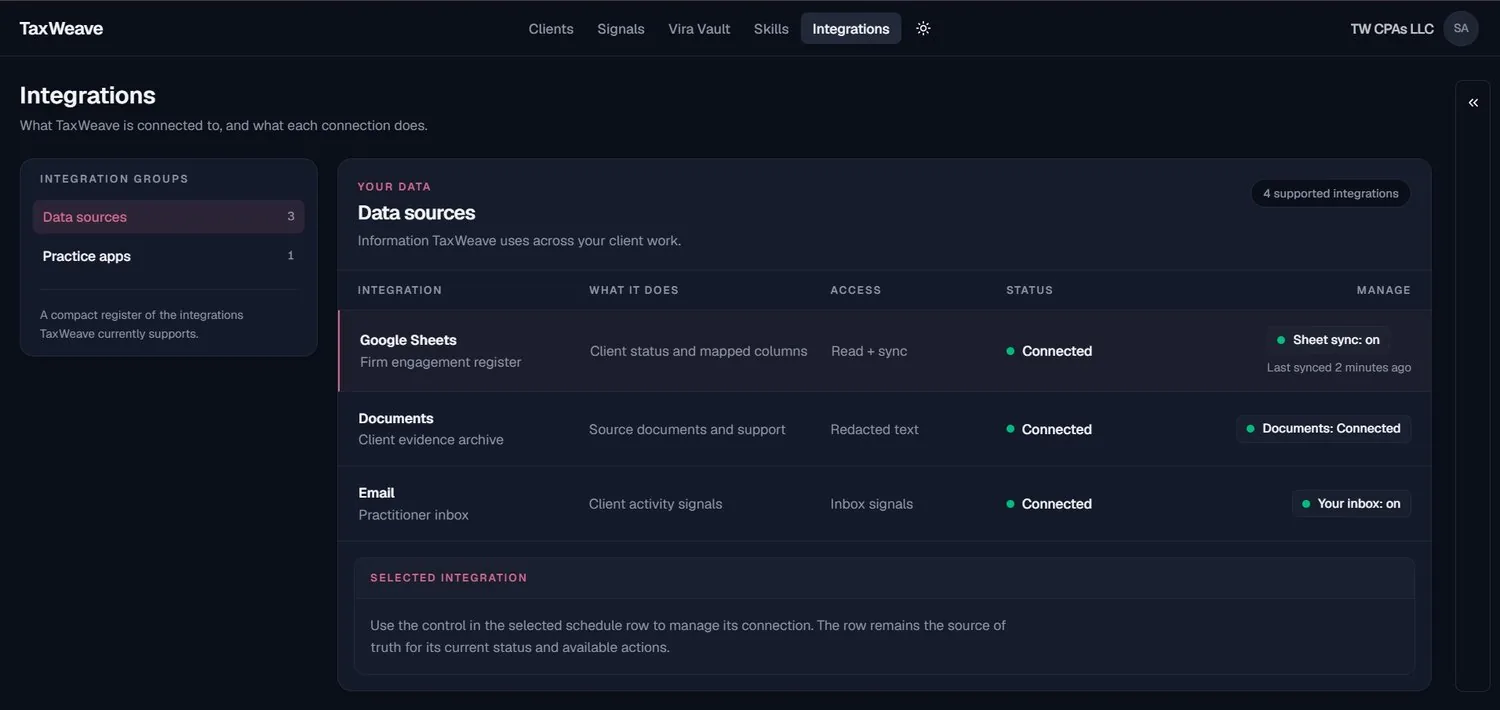Click the MANAGE column header
Image resolution: width=1500 pixels, height=710 pixels.
(1384, 290)
